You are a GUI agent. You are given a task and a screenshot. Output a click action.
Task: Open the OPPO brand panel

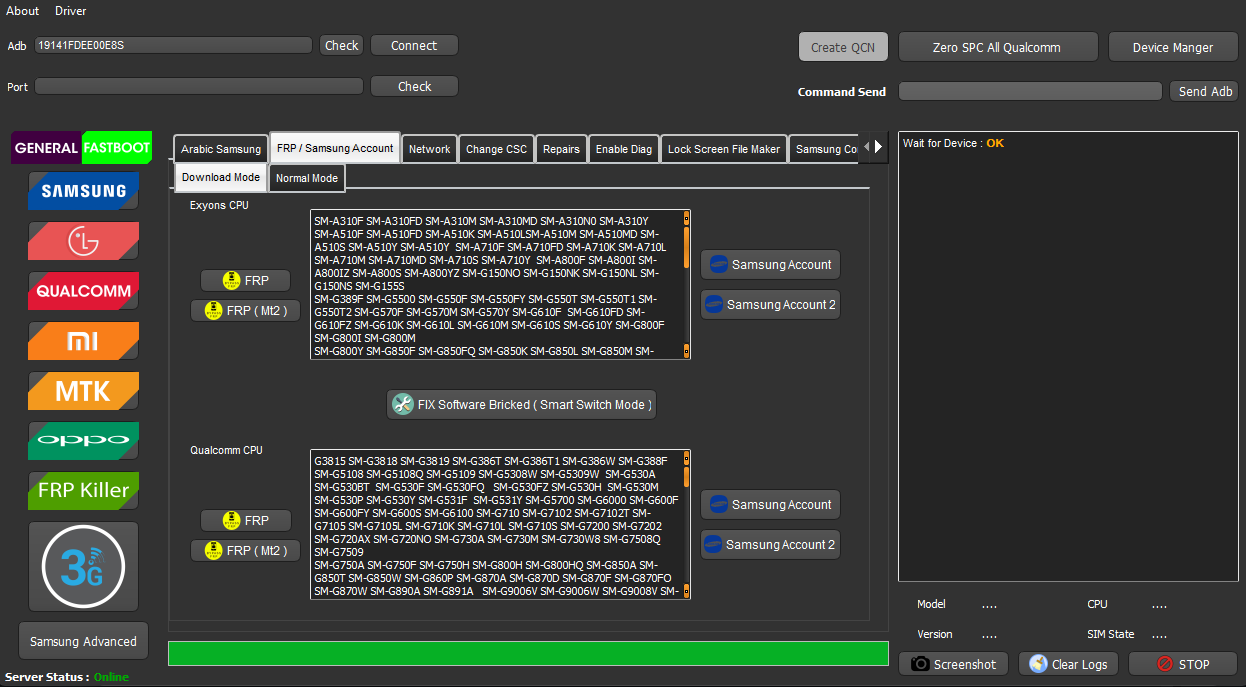click(x=84, y=440)
